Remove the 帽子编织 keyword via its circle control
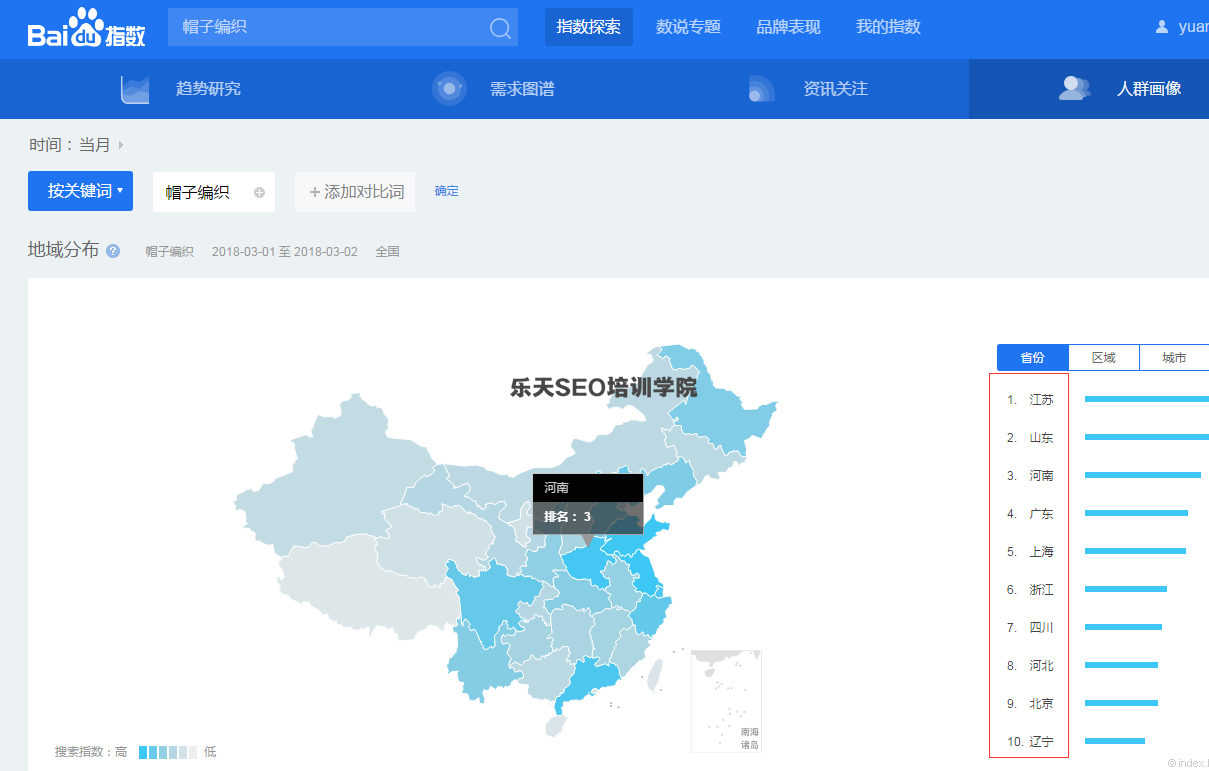Screen dimensions: 1209x771 point(258,190)
